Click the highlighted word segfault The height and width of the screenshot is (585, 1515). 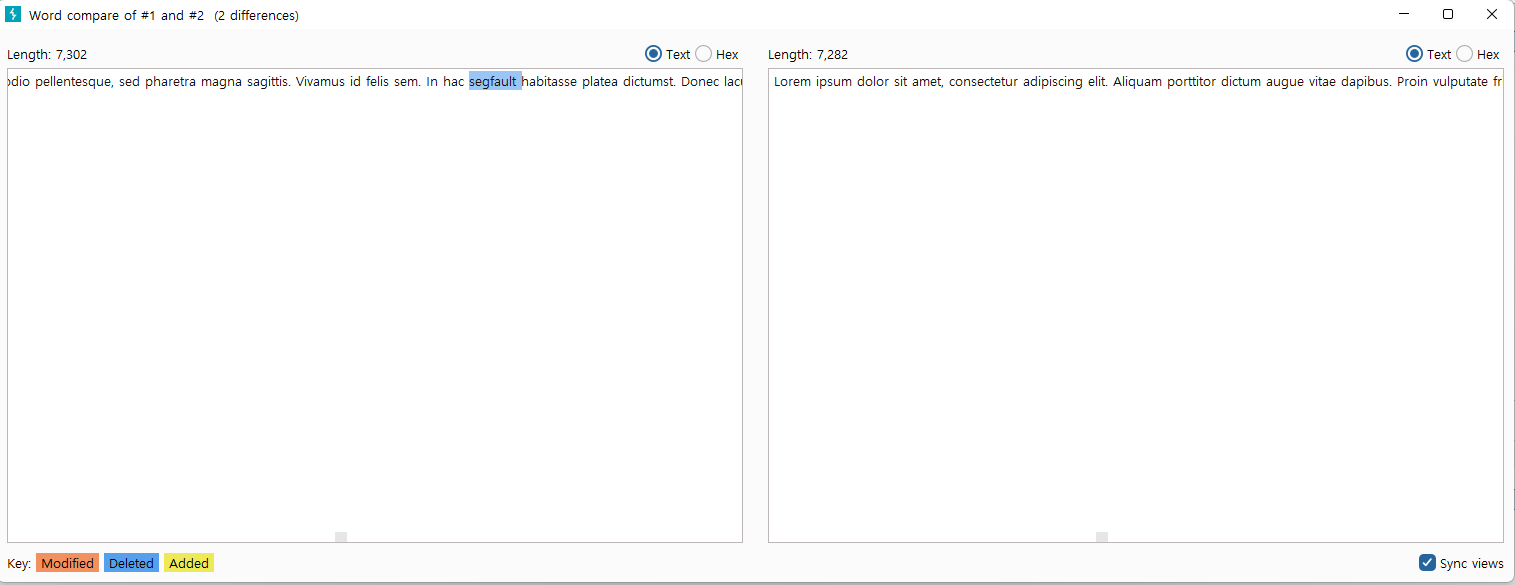(x=493, y=82)
